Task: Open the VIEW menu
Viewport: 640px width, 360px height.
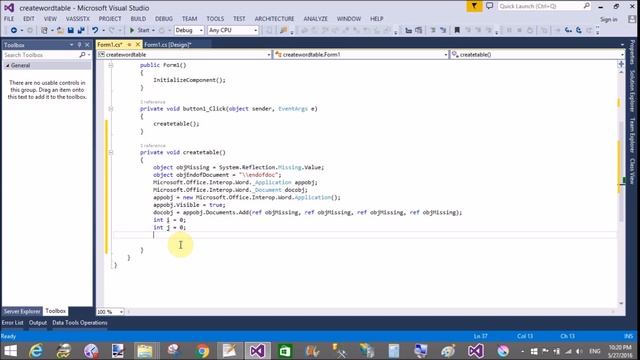Action: click(50, 19)
